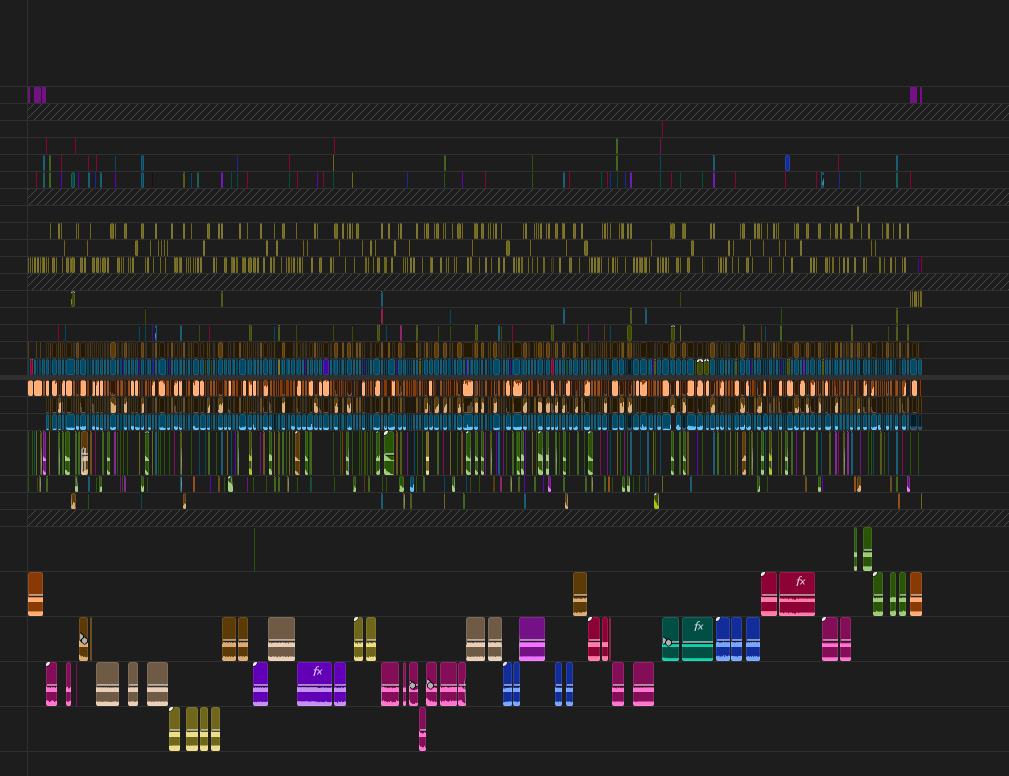Select the magenta clip with white corner near the end

(830, 639)
